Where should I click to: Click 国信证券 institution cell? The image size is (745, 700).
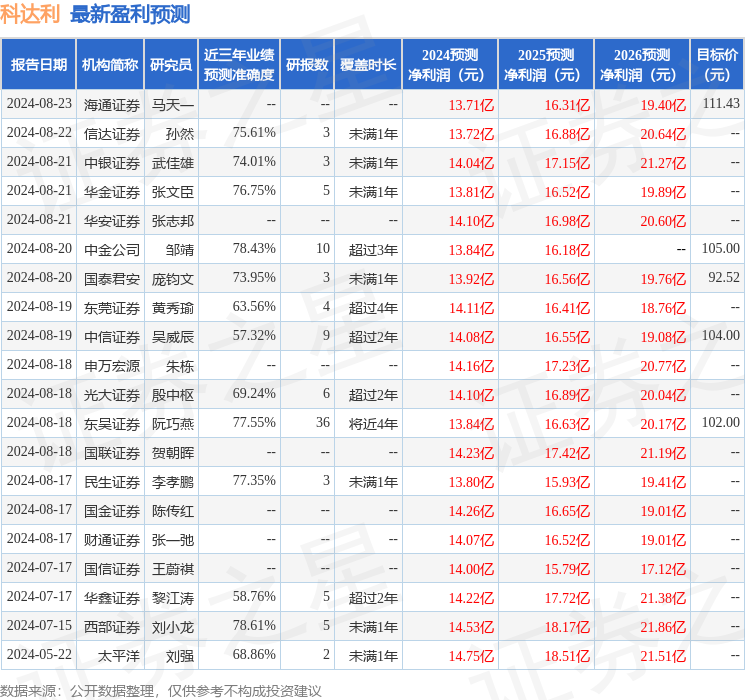[112, 569]
